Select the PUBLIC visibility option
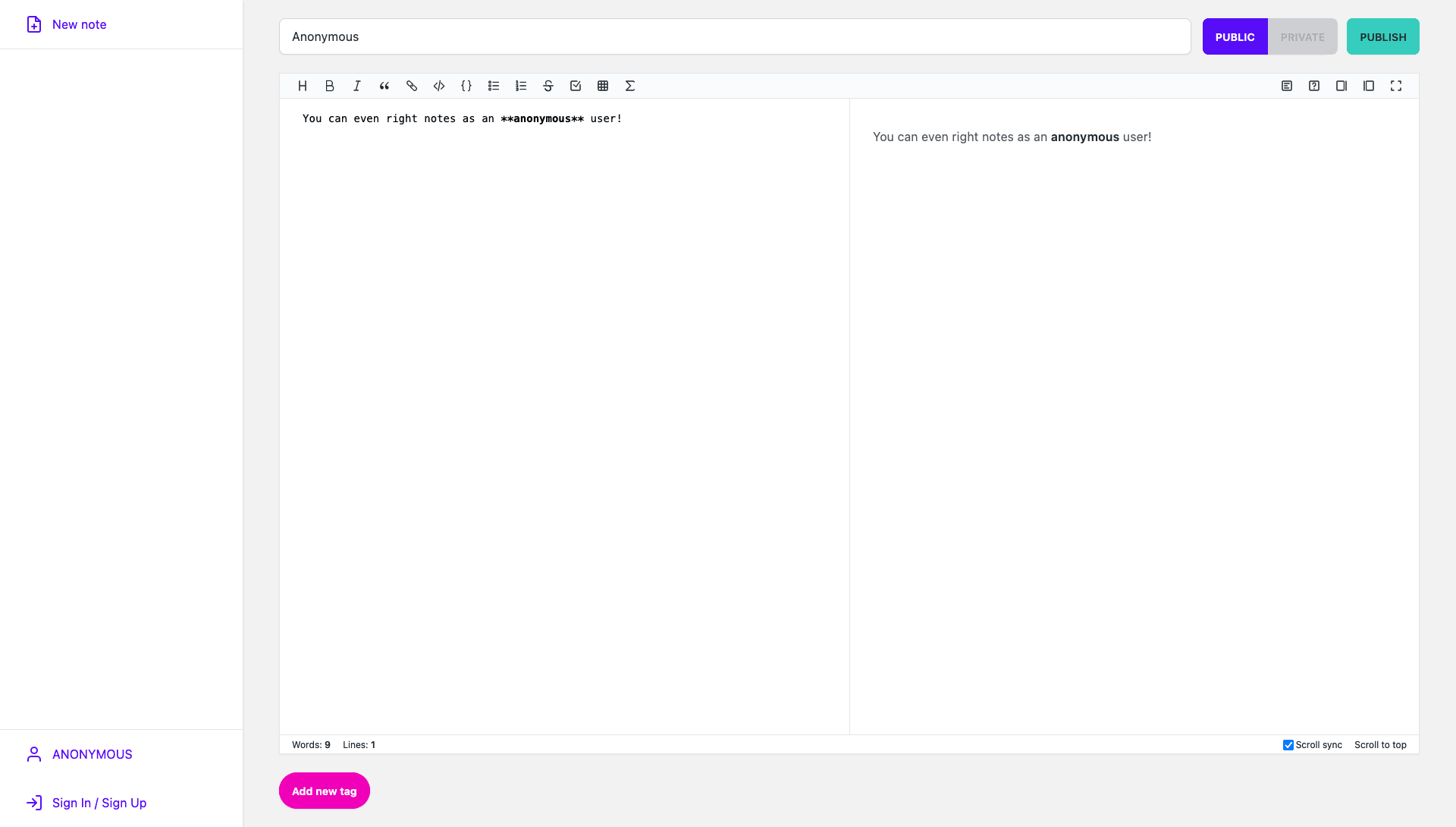The width and height of the screenshot is (1456, 827). [x=1235, y=36]
